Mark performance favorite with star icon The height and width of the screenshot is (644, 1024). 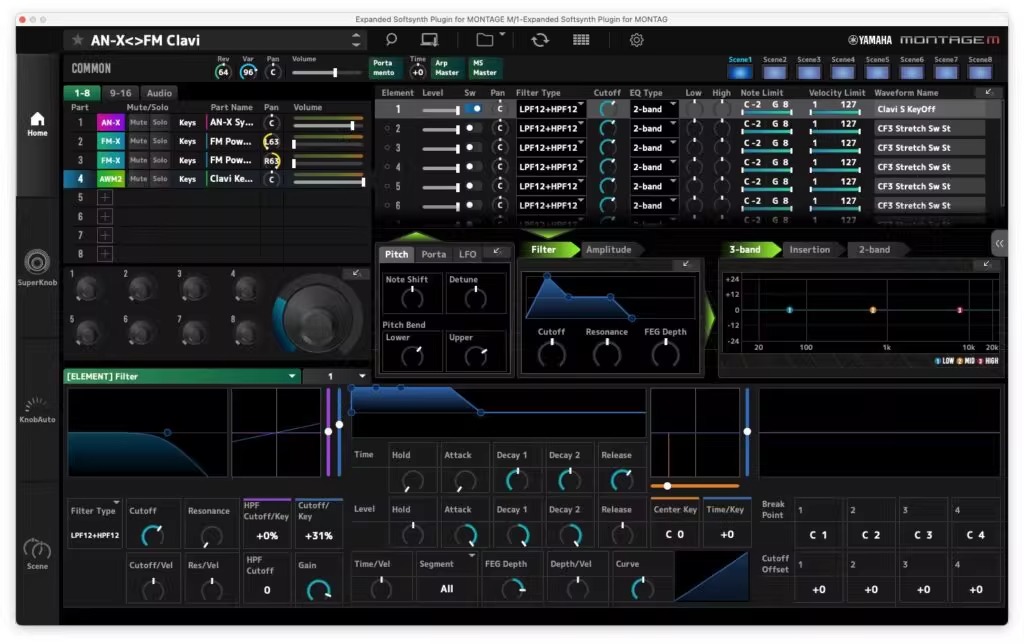pos(77,40)
